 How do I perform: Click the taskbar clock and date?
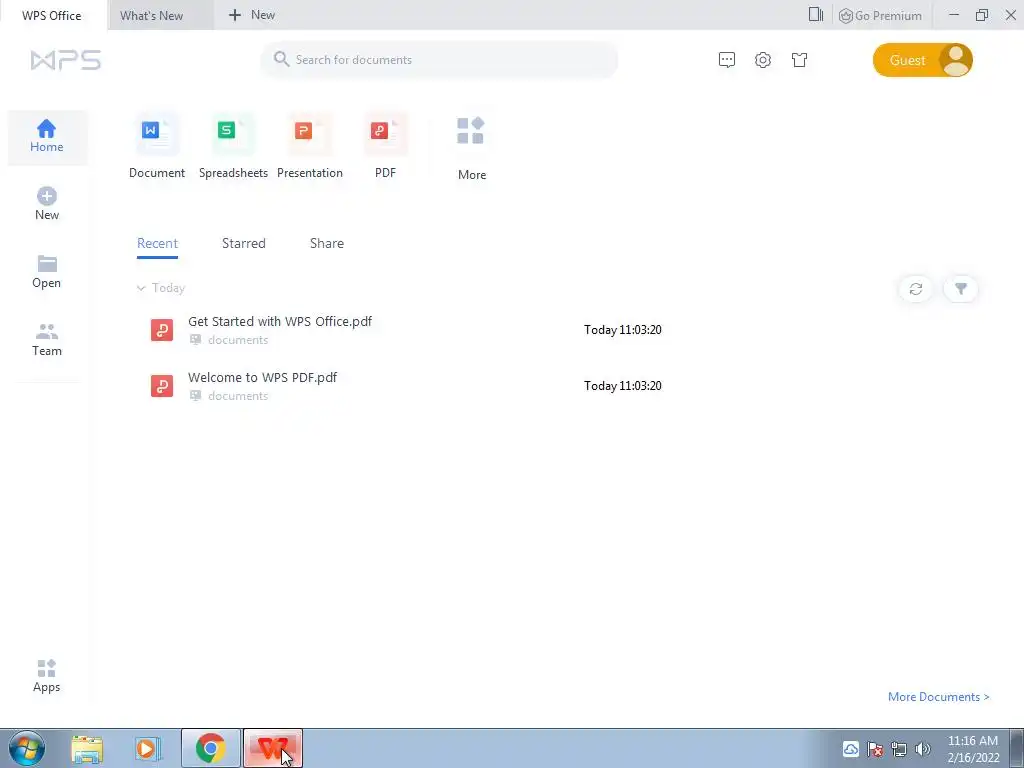[973, 749]
